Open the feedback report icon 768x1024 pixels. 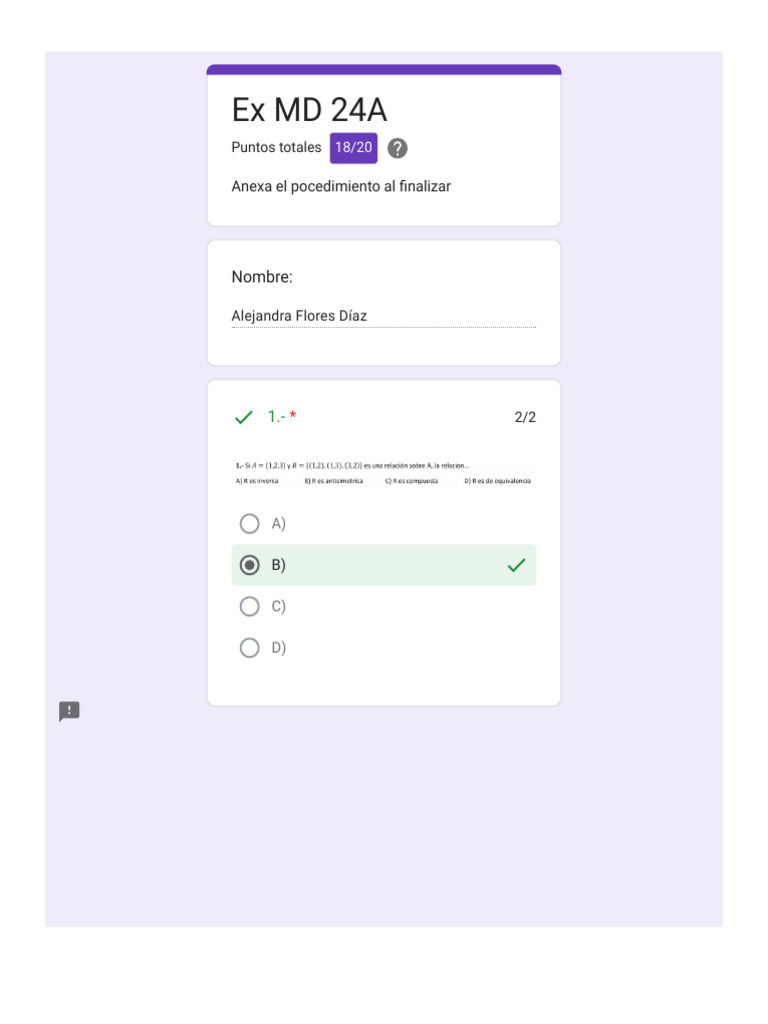tap(69, 711)
